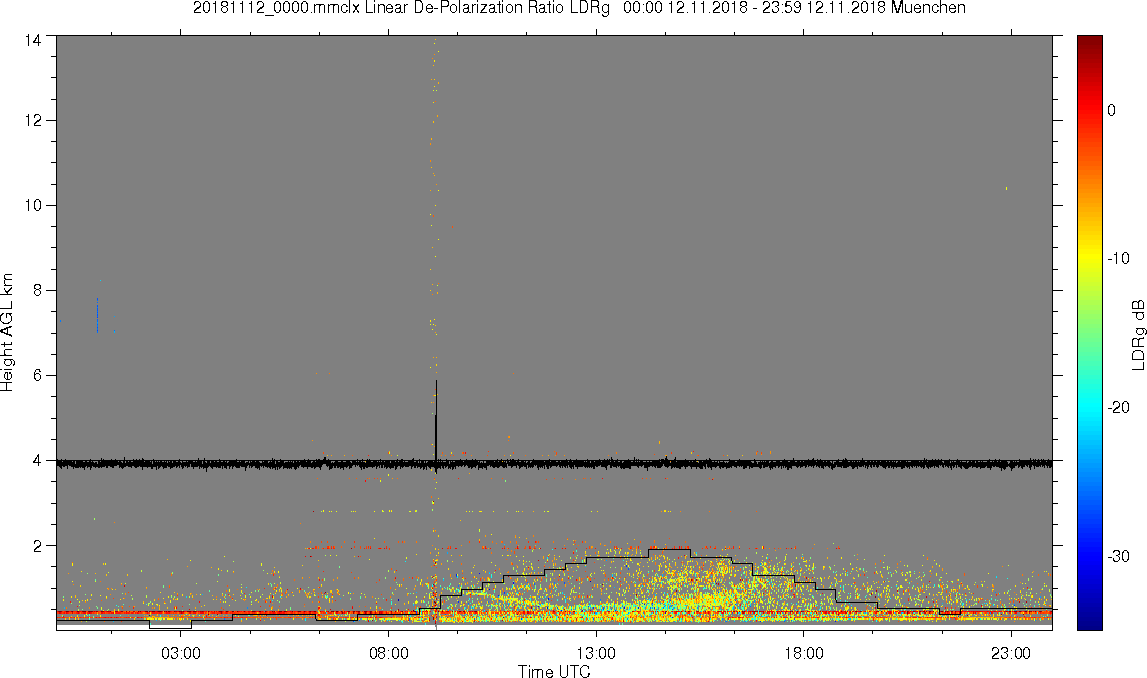Click the dark red top of the colorbar
Viewport: 1147px width, 678px height.
point(1089,42)
